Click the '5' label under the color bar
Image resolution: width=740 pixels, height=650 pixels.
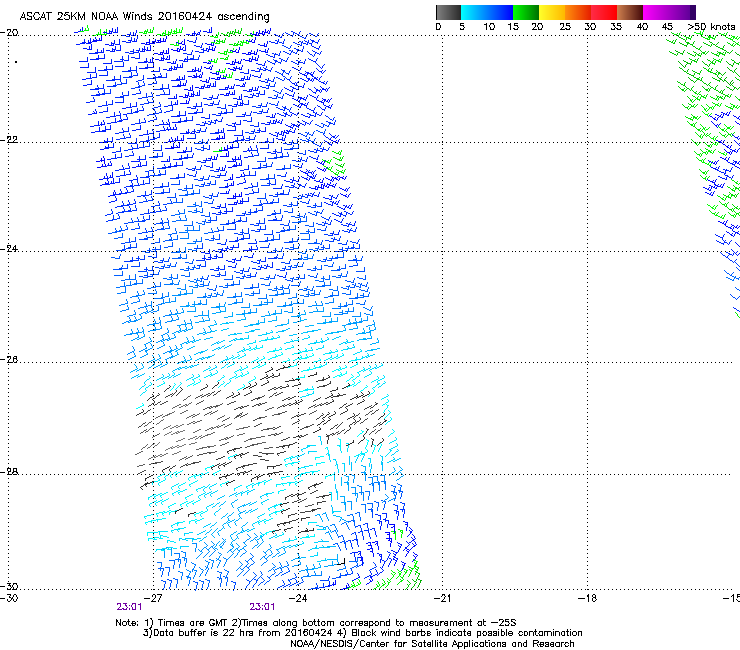462,27
